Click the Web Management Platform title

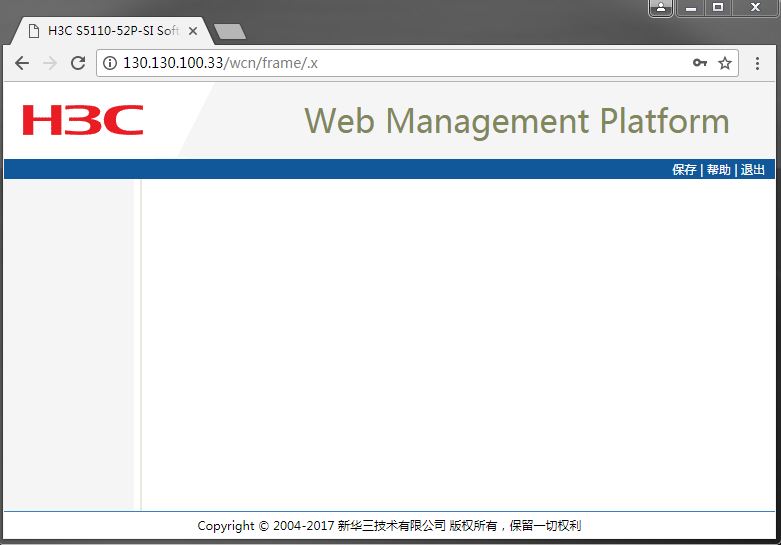click(517, 121)
